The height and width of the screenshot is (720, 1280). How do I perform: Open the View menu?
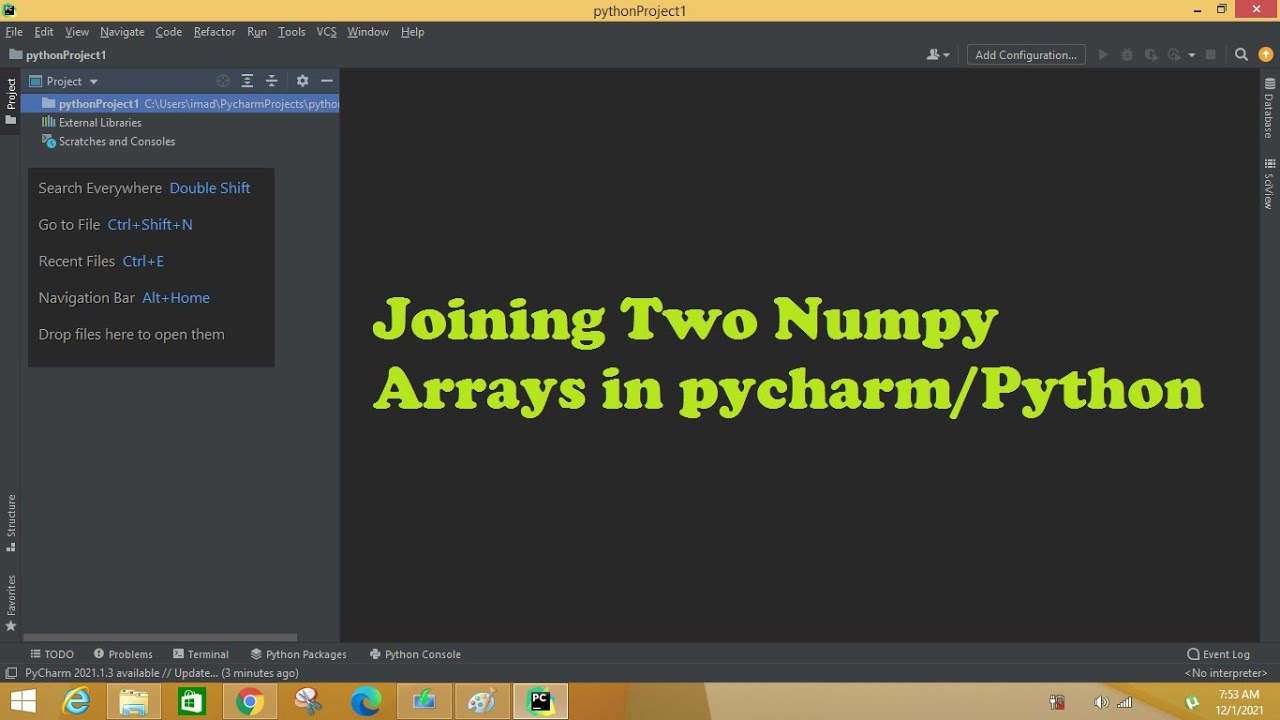tap(77, 32)
